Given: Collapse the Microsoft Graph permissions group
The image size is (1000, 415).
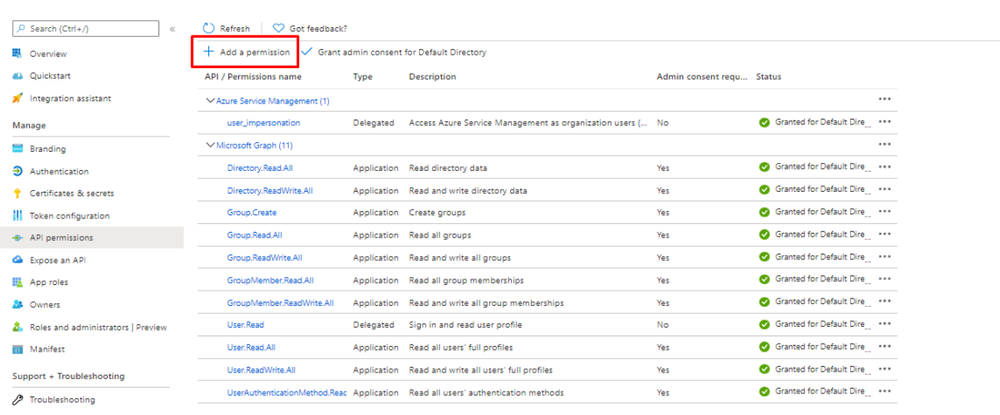Looking at the screenshot, I should coord(210,145).
